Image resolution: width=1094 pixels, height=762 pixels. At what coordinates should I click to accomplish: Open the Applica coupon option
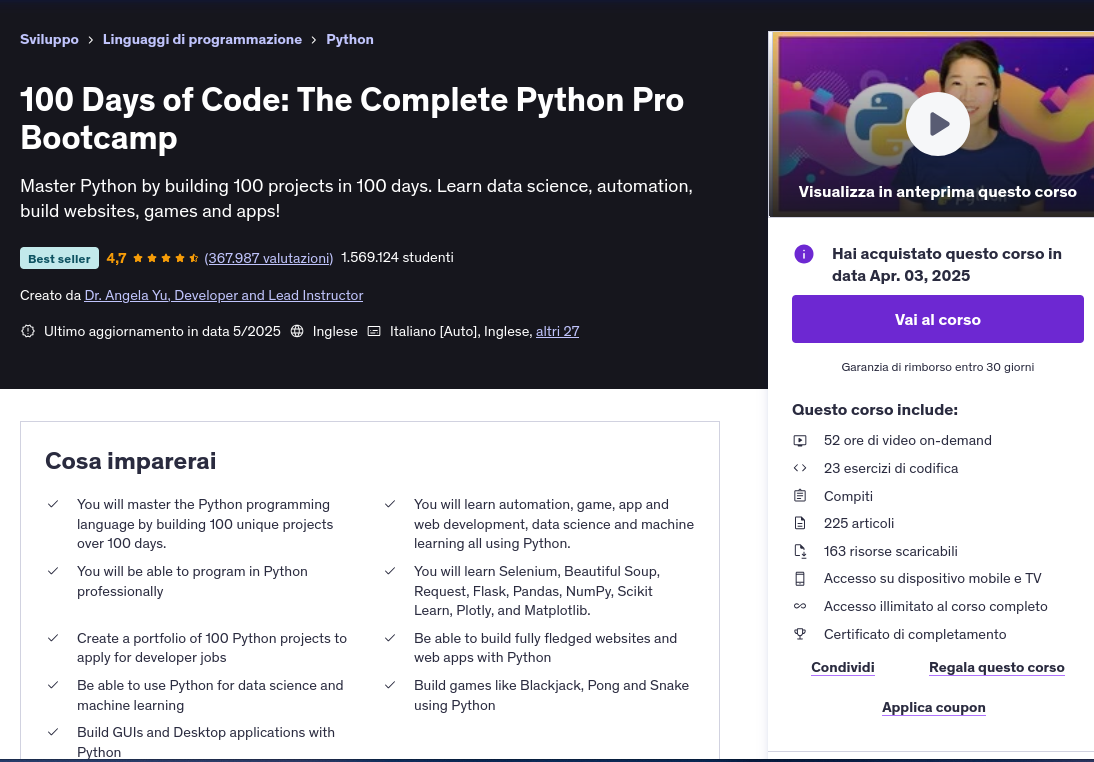click(x=933, y=707)
